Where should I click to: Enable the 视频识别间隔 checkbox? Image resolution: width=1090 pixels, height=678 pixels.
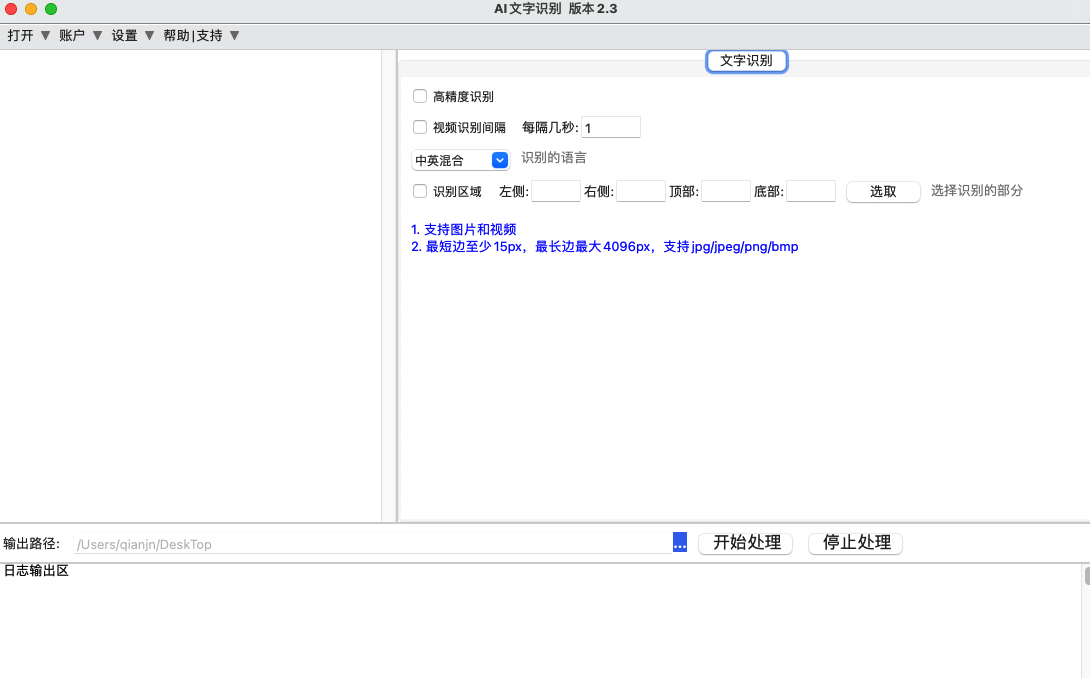[420, 127]
